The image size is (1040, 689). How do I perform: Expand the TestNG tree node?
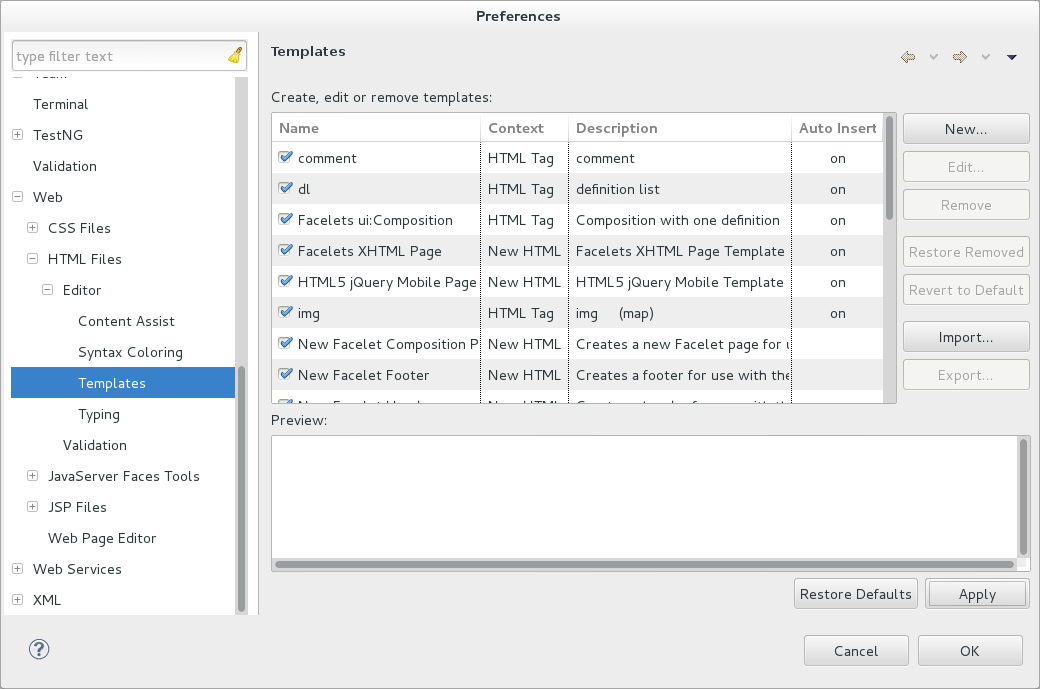tap(16, 135)
